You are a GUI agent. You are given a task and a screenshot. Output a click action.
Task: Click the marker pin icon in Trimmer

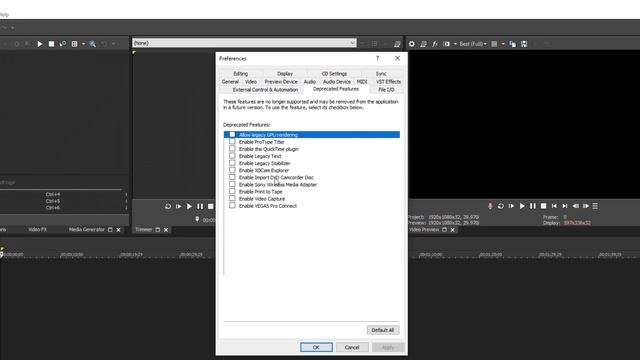point(197,220)
